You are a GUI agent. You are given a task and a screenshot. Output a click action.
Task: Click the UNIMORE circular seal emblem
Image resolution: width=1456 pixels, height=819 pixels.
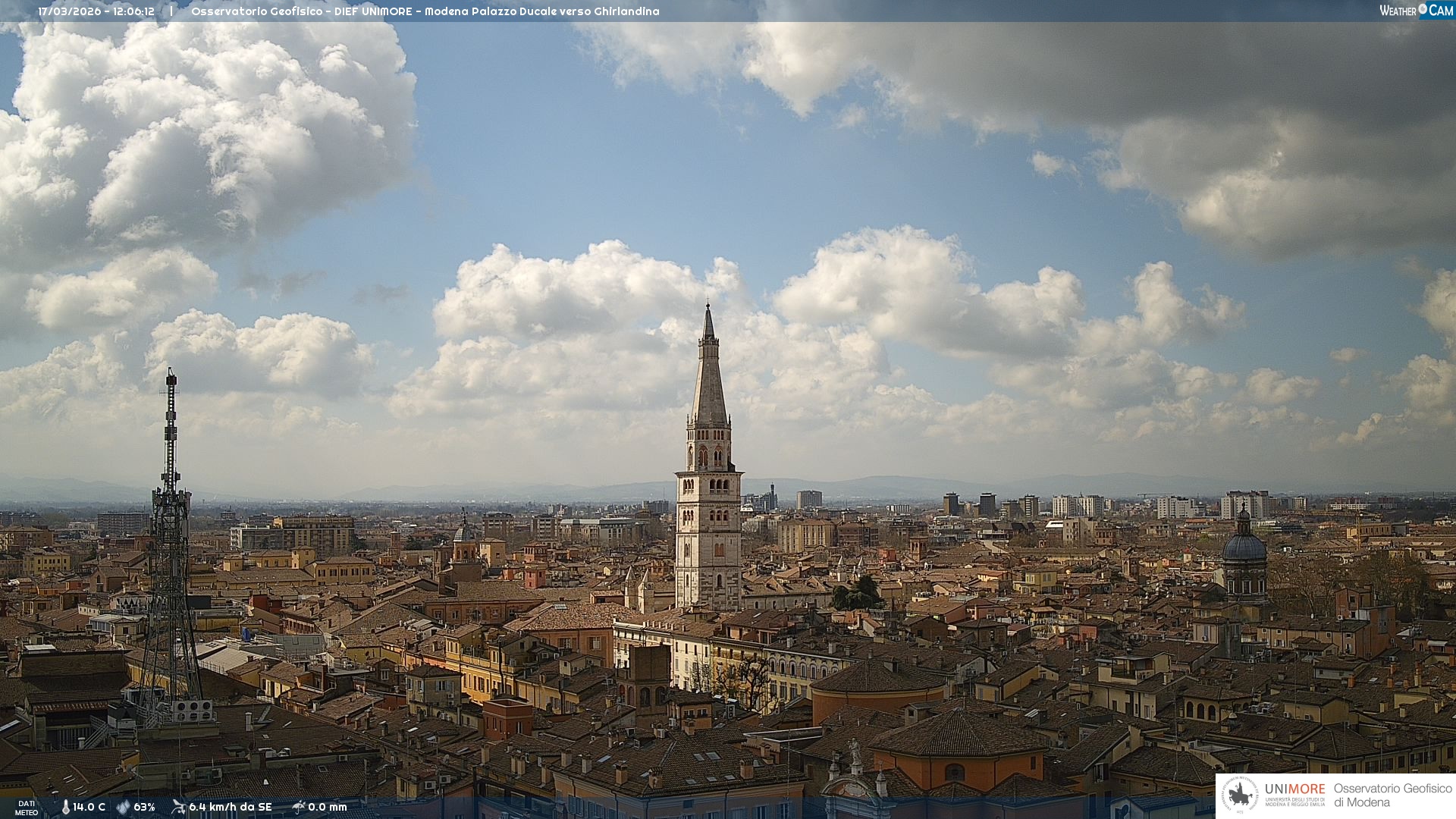point(1240,795)
